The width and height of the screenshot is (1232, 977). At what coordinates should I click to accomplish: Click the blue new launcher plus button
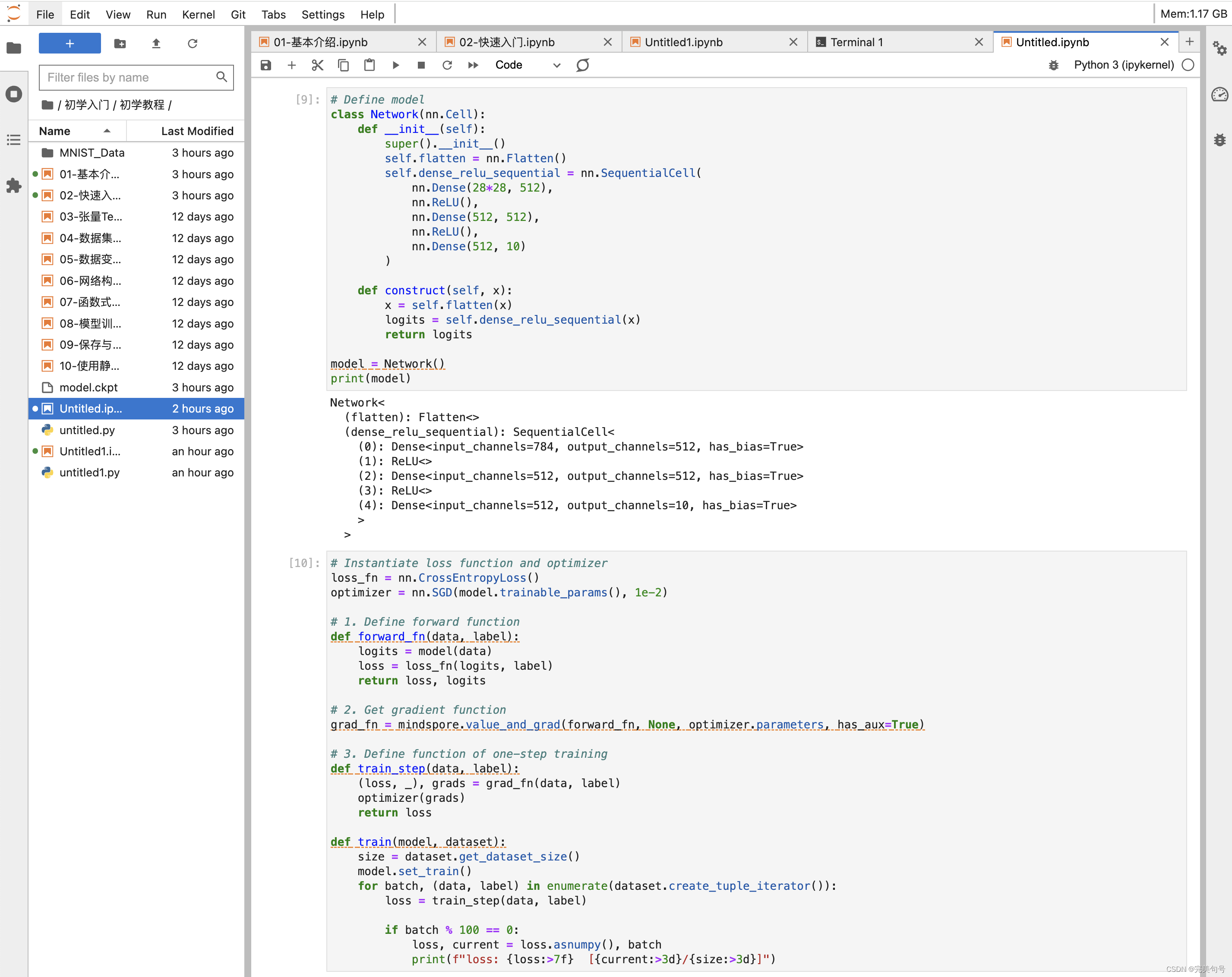(69, 44)
